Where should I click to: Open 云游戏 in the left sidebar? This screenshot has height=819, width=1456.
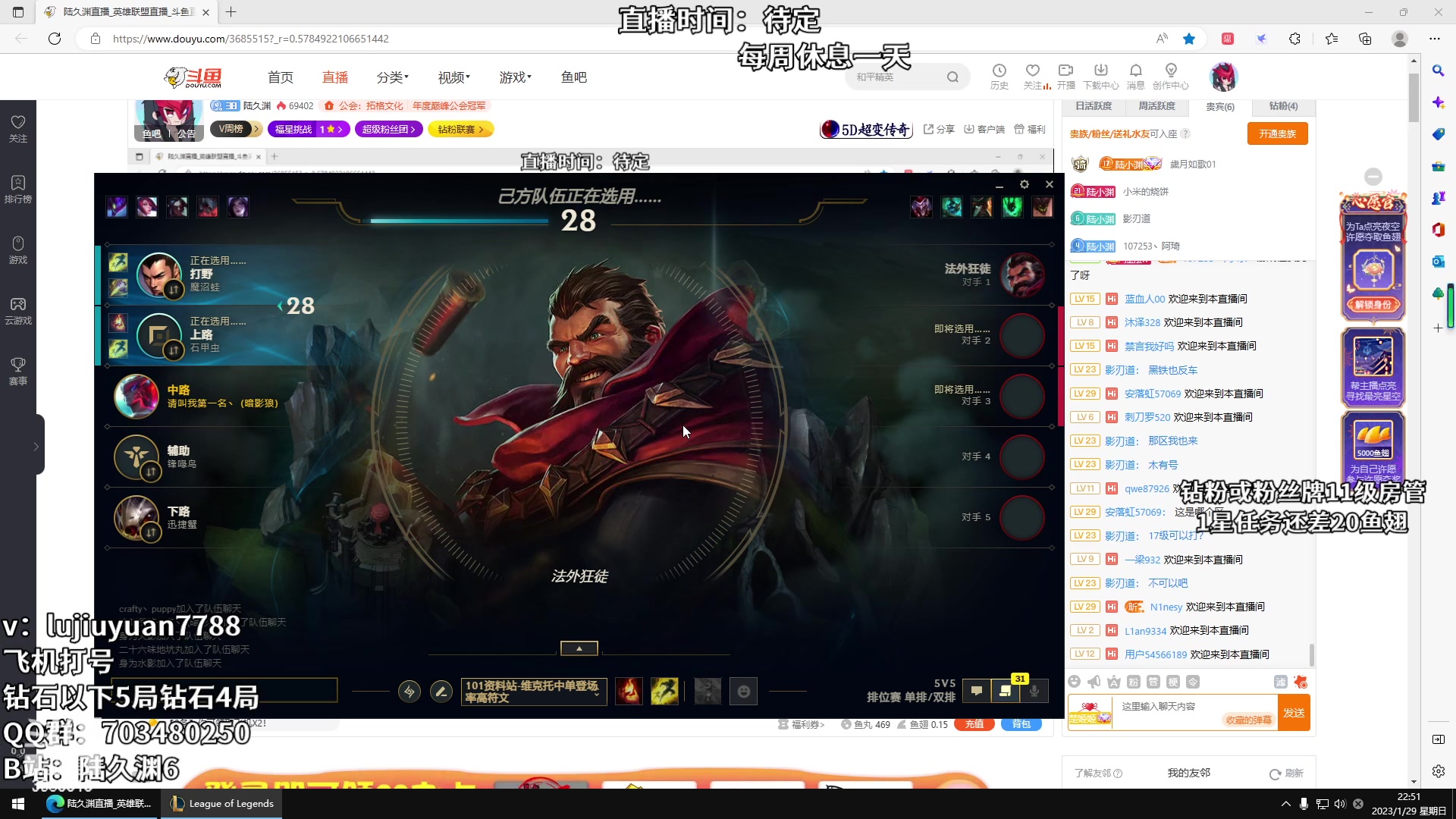(x=18, y=311)
